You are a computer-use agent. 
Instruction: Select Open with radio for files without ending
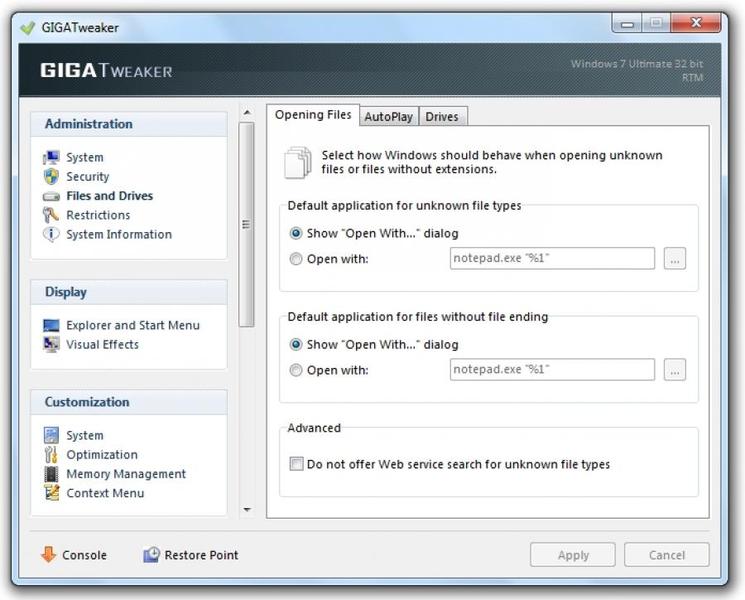click(296, 370)
